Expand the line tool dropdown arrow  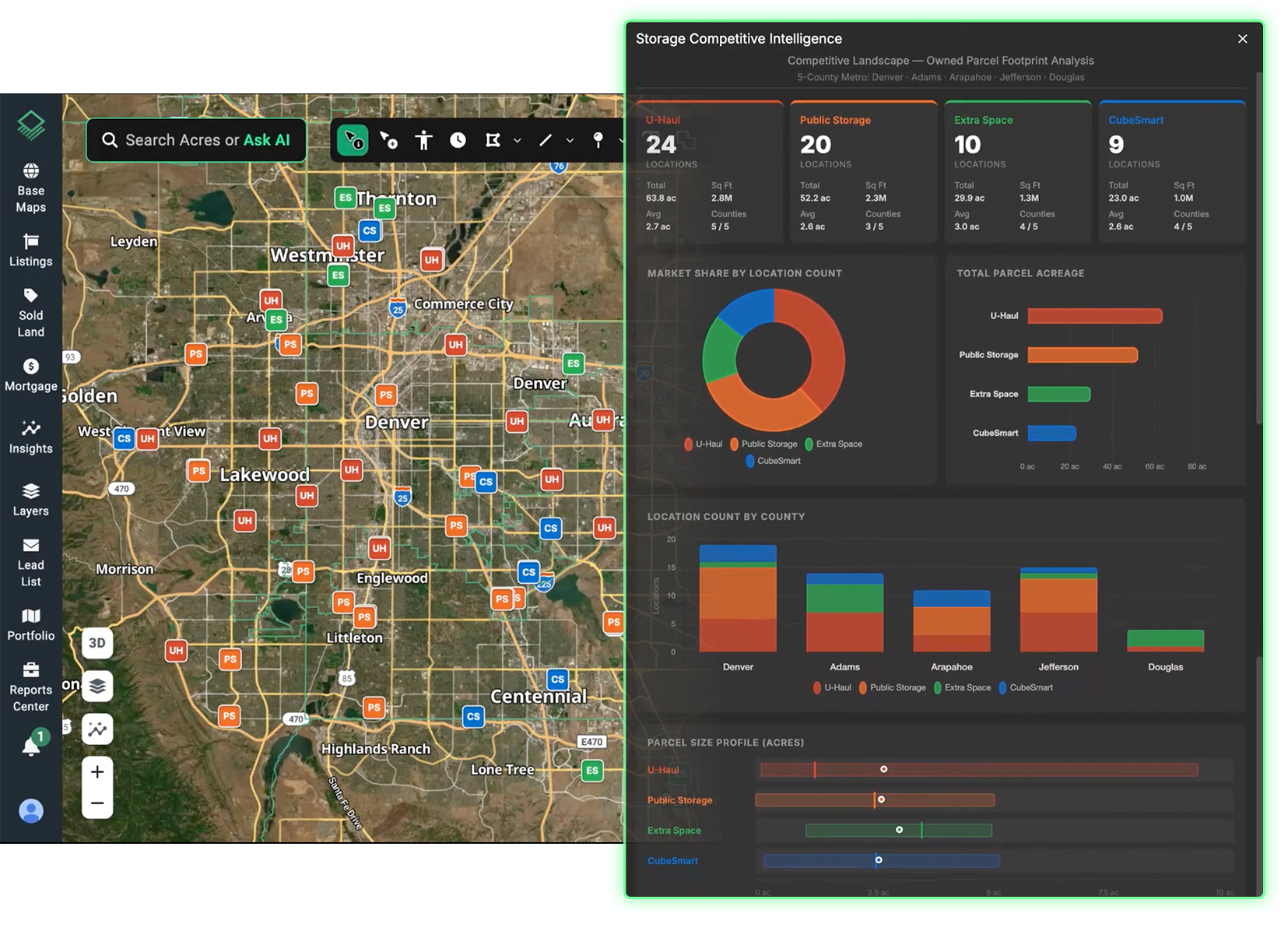(570, 141)
